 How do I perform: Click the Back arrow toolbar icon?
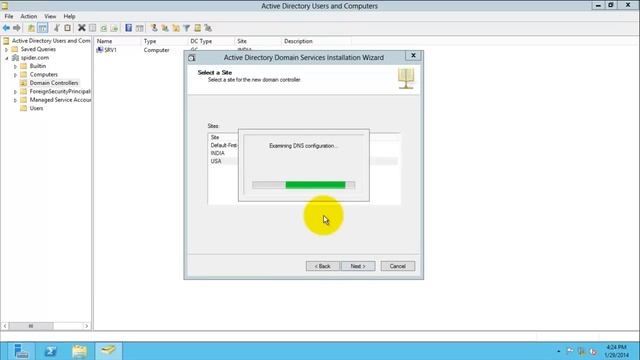[6, 28]
